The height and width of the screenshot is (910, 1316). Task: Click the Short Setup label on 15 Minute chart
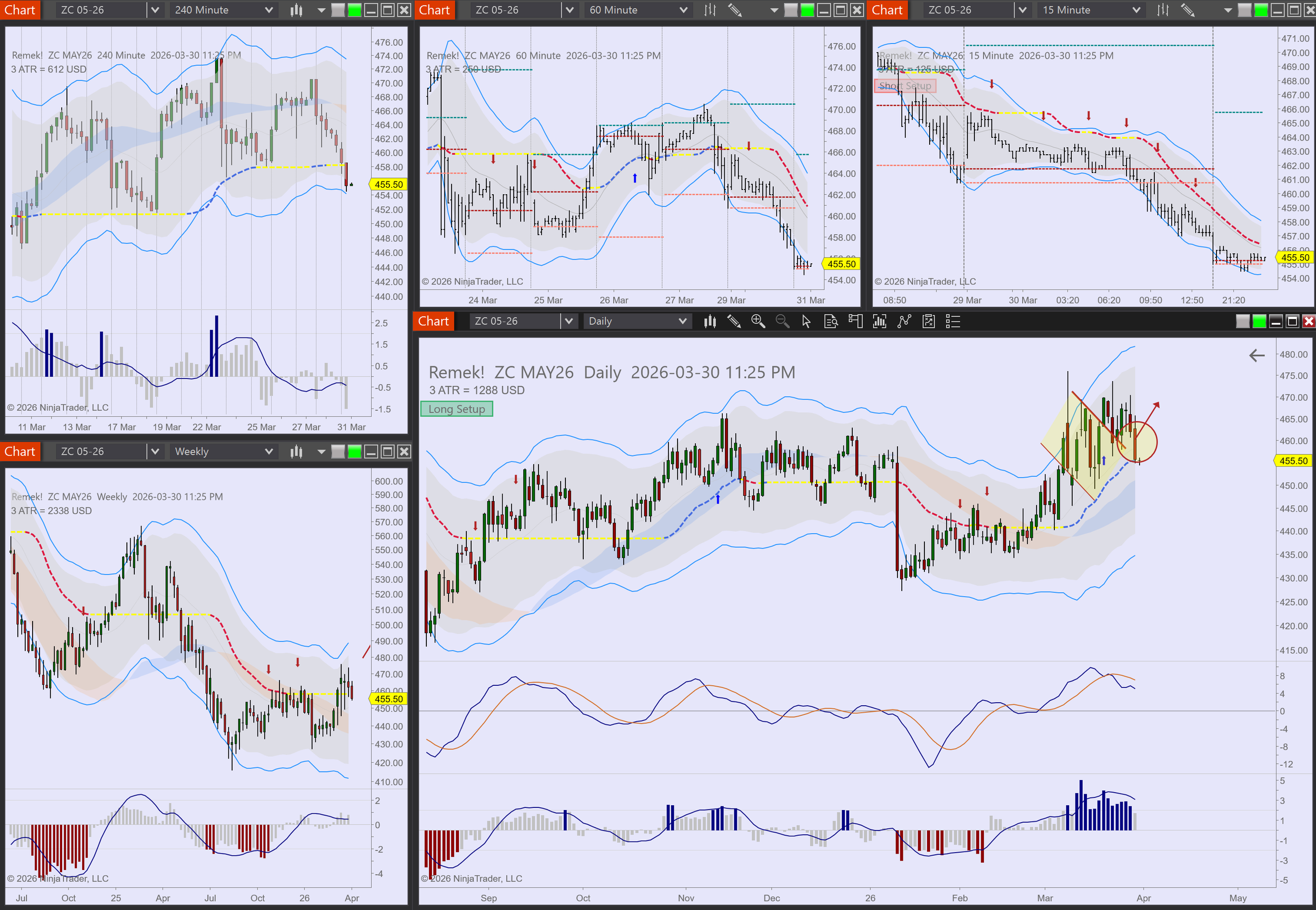click(905, 86)
